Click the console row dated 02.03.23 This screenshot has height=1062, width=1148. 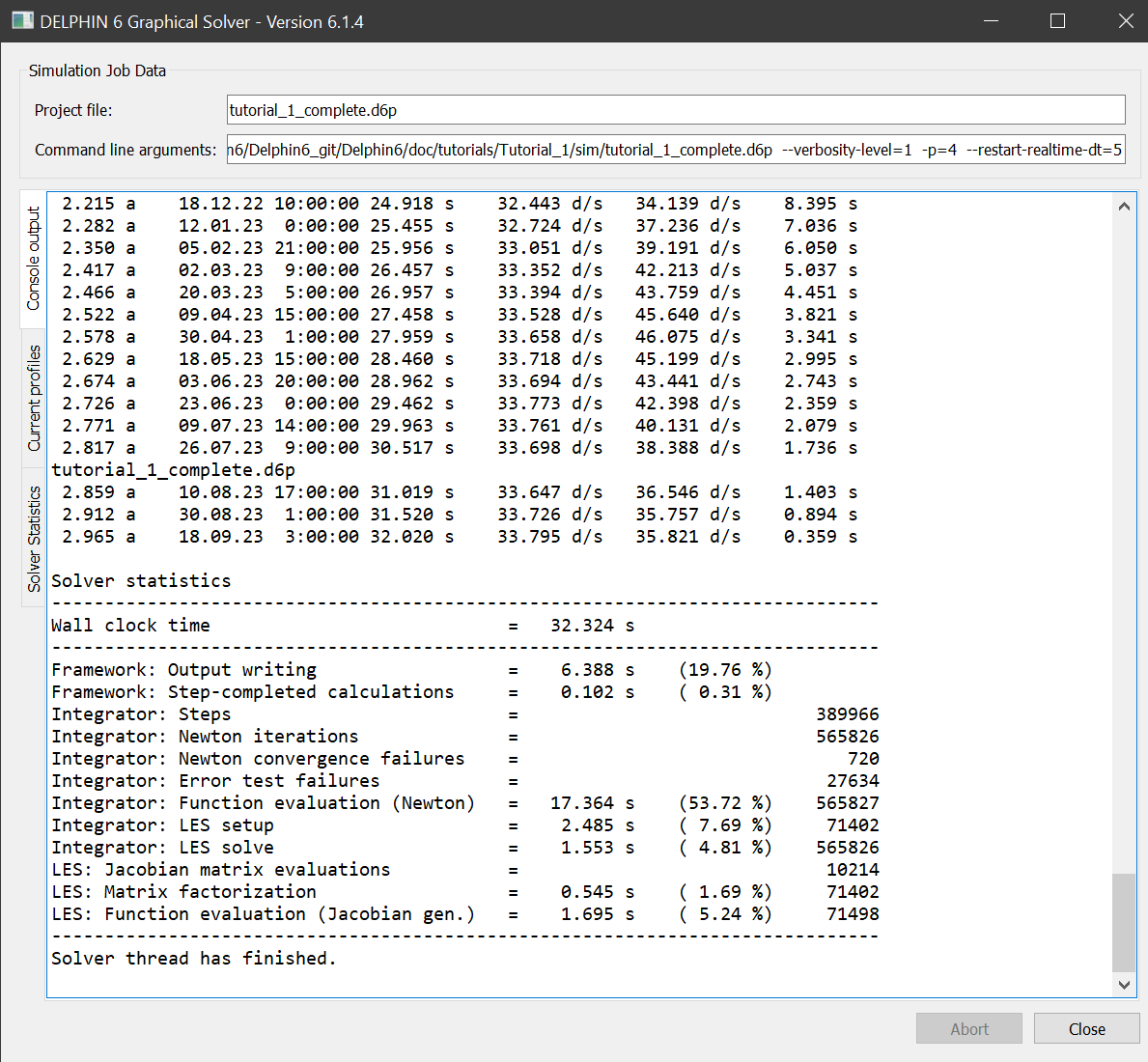pyautogui.click(x=459, y=270)
